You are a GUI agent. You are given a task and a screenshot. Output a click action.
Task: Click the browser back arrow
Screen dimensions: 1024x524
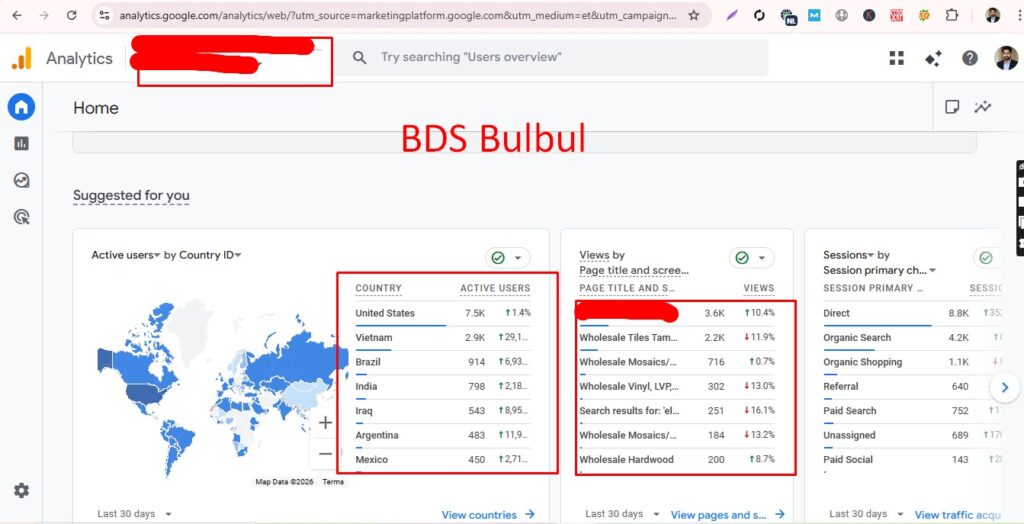[17, 15]
